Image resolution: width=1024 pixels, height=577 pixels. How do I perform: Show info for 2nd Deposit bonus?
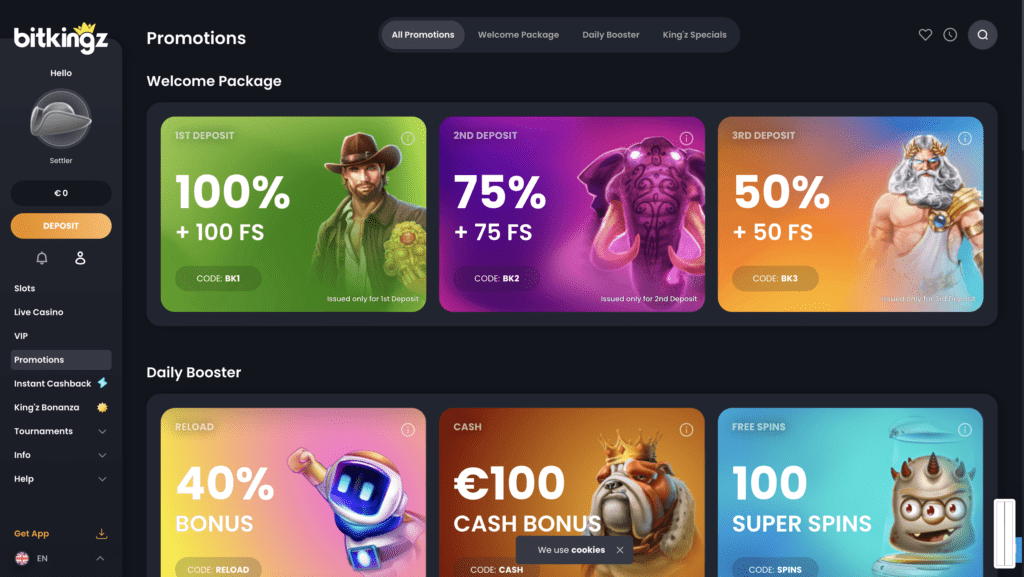click(686, 138)
